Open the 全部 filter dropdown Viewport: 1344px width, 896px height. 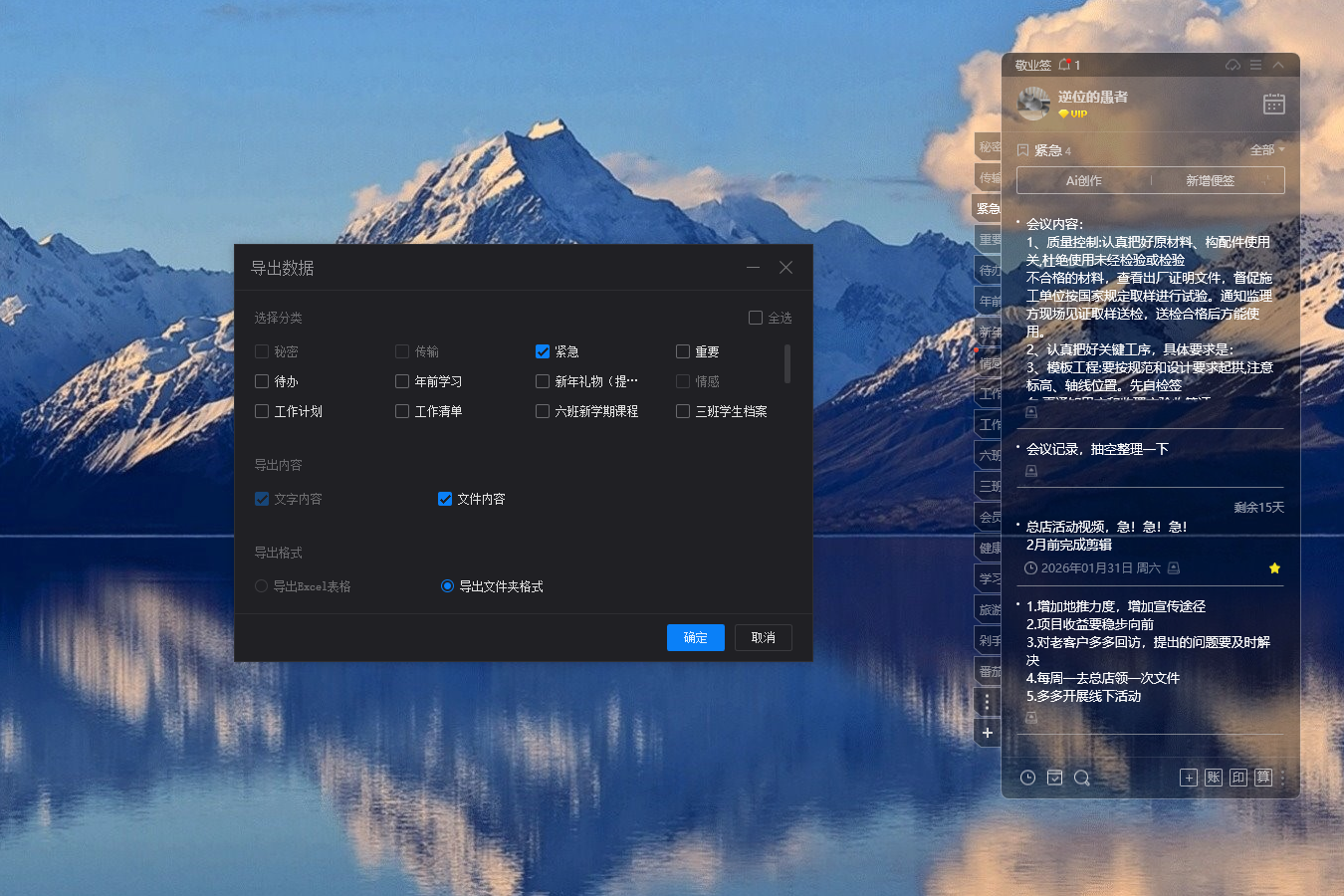point(1265,149)
